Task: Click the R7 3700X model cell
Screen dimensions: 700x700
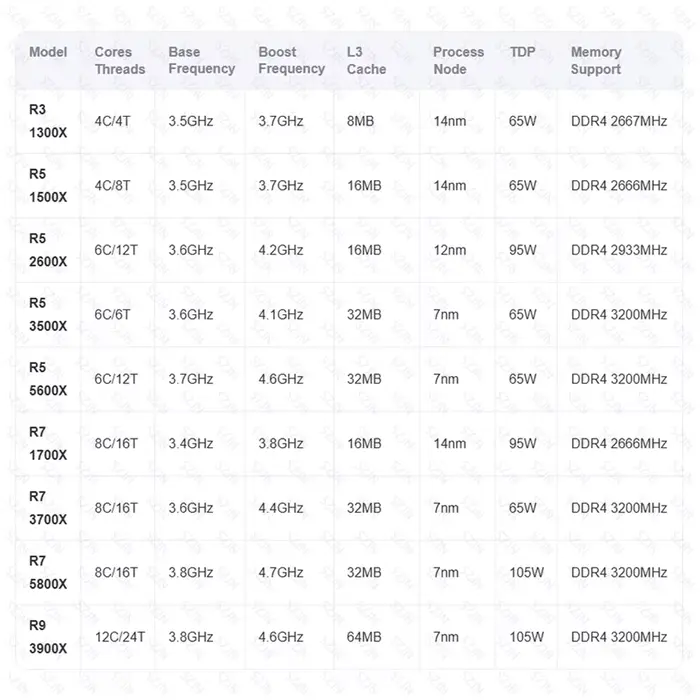Action: point(48,508)
